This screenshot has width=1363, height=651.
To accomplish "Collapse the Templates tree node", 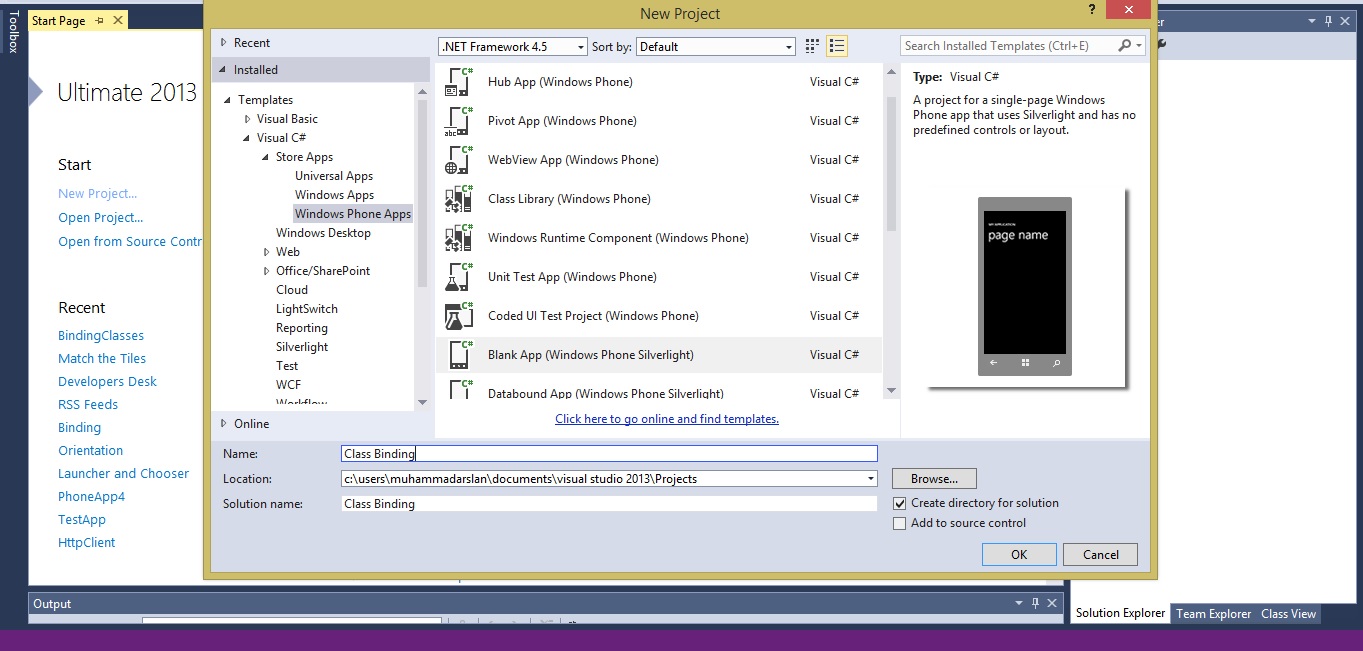I will pos(228,100).
